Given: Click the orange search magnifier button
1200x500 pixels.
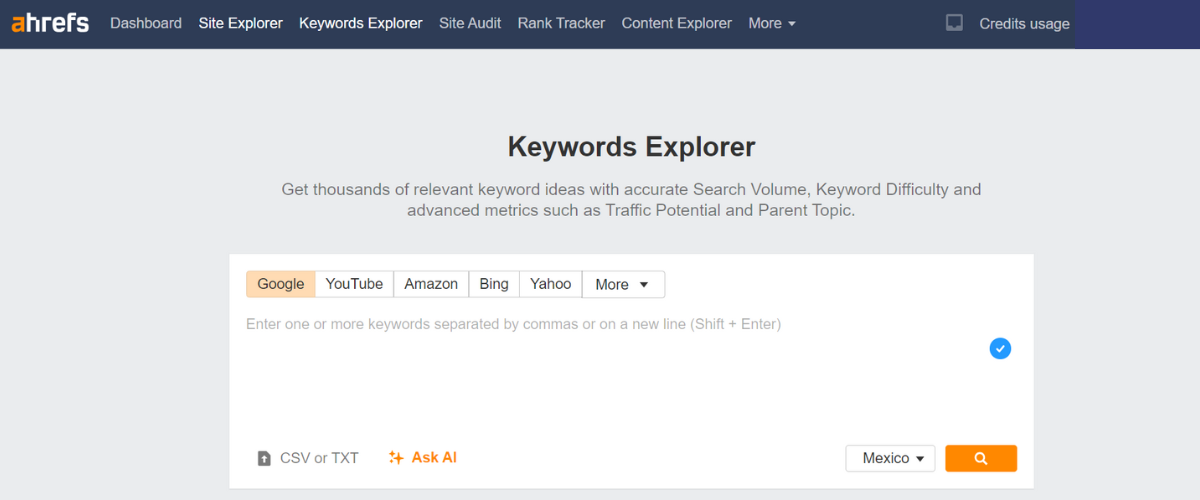Looking at the screenshot, I should pos(981,458).
